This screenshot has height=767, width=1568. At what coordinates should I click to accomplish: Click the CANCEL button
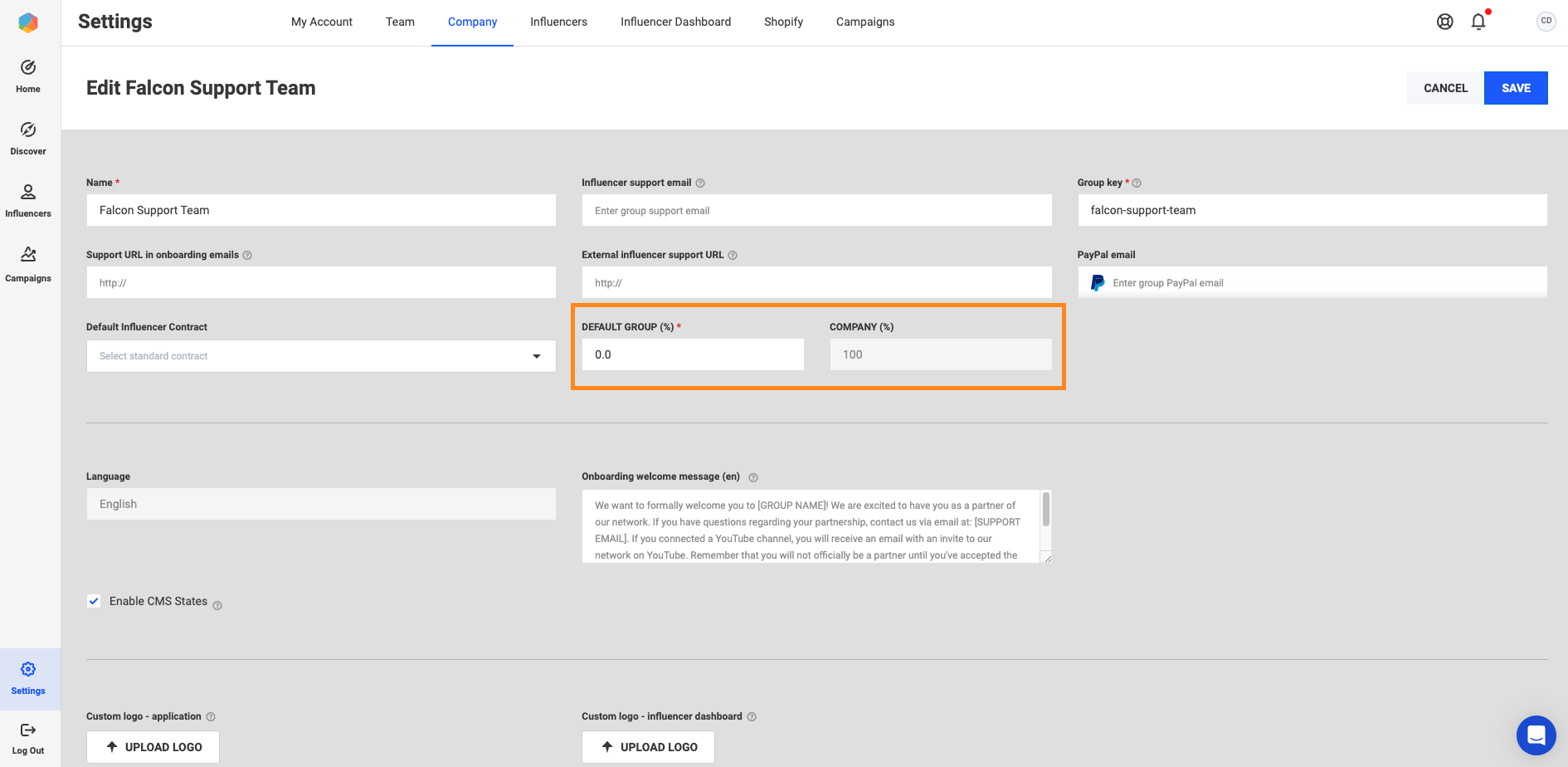click(x=1445, y=88)
